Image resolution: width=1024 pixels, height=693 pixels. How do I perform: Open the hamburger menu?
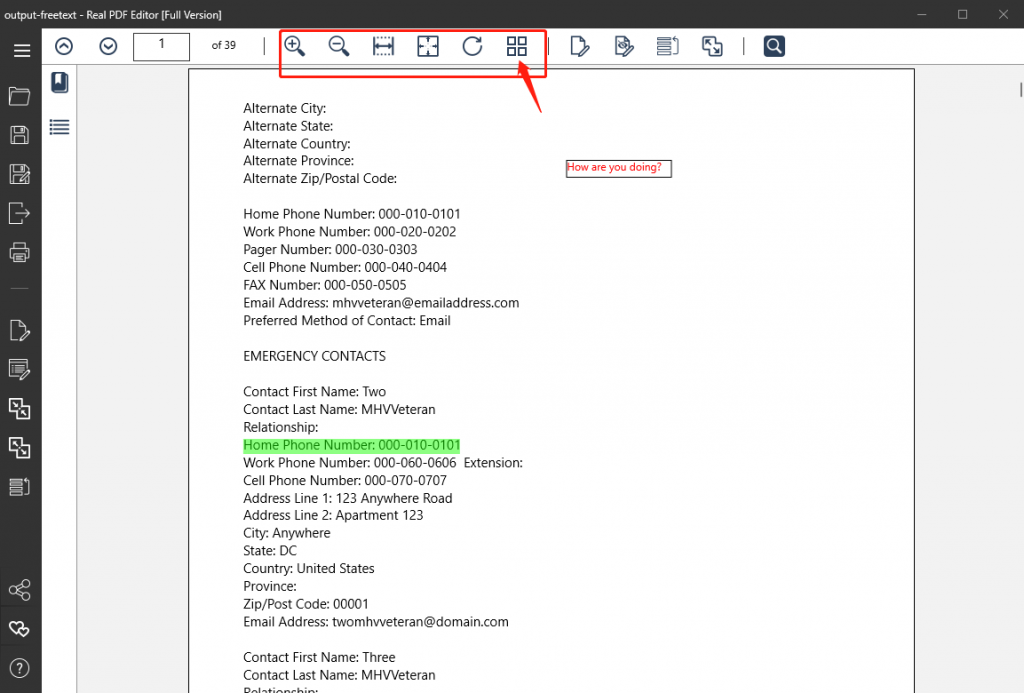tap(21, 50)
